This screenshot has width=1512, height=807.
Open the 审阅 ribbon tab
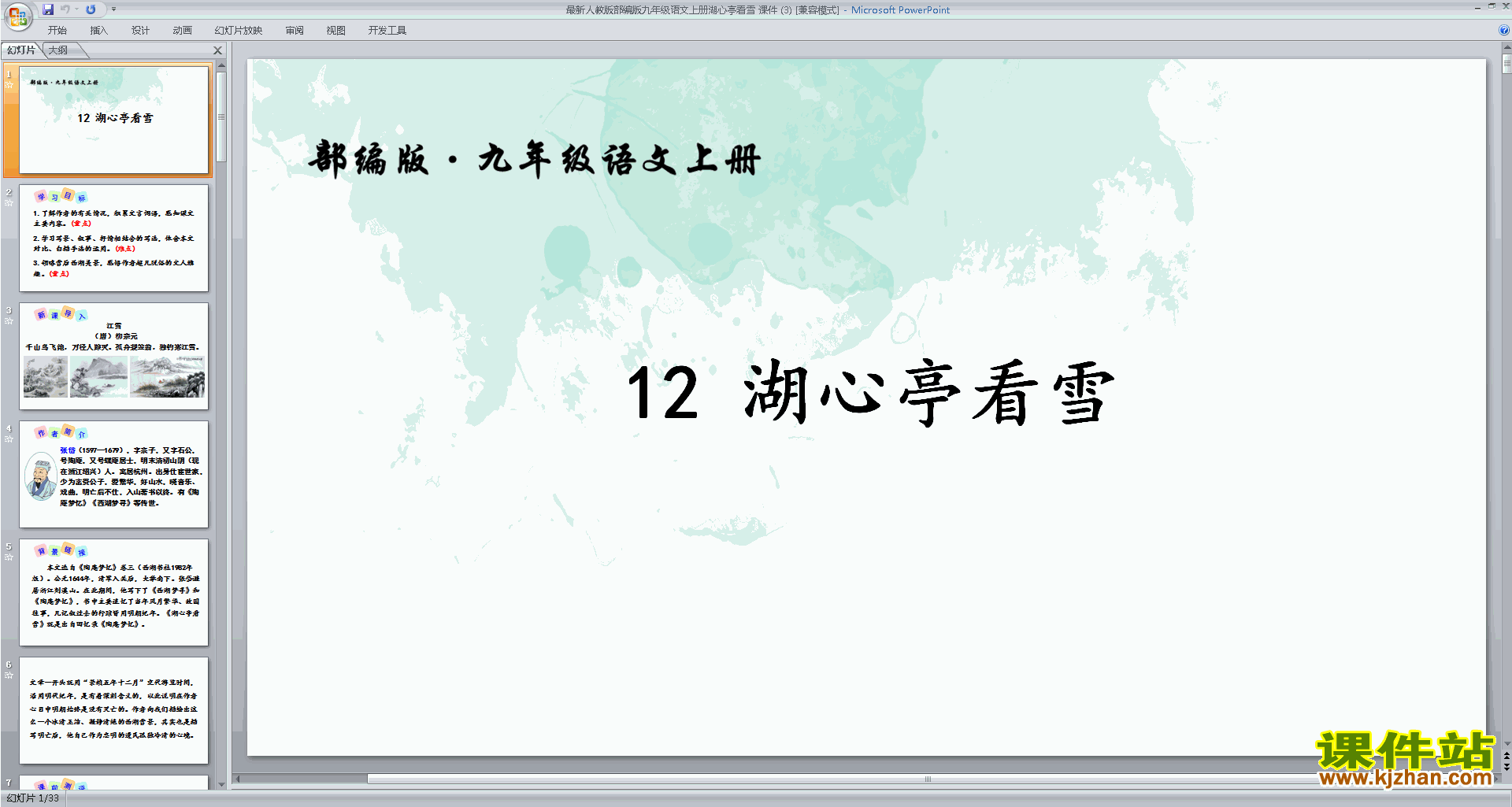pyautogui.click(x=295, y=31)
